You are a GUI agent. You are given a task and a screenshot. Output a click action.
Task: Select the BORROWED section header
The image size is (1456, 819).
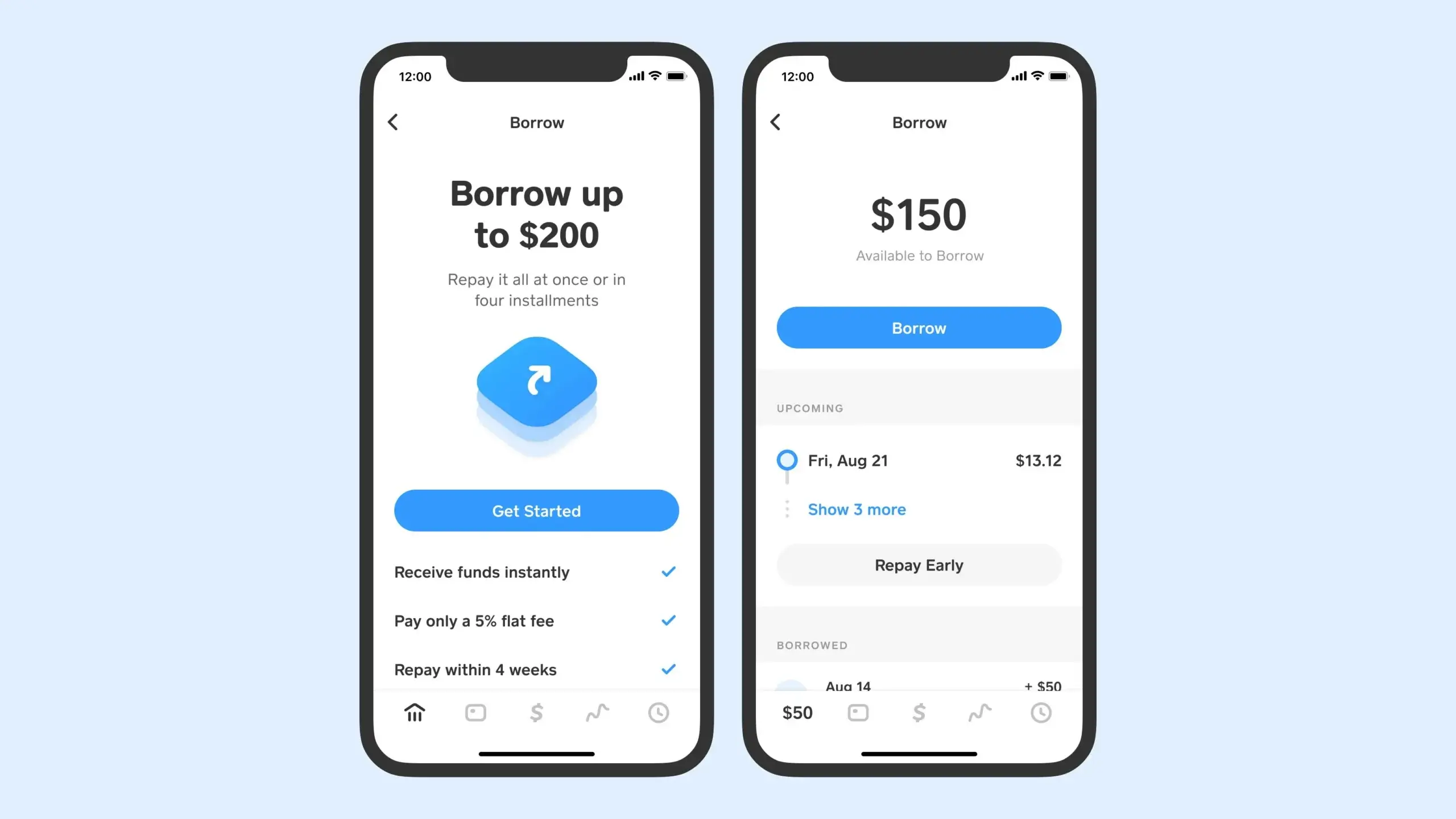(813, 644)
